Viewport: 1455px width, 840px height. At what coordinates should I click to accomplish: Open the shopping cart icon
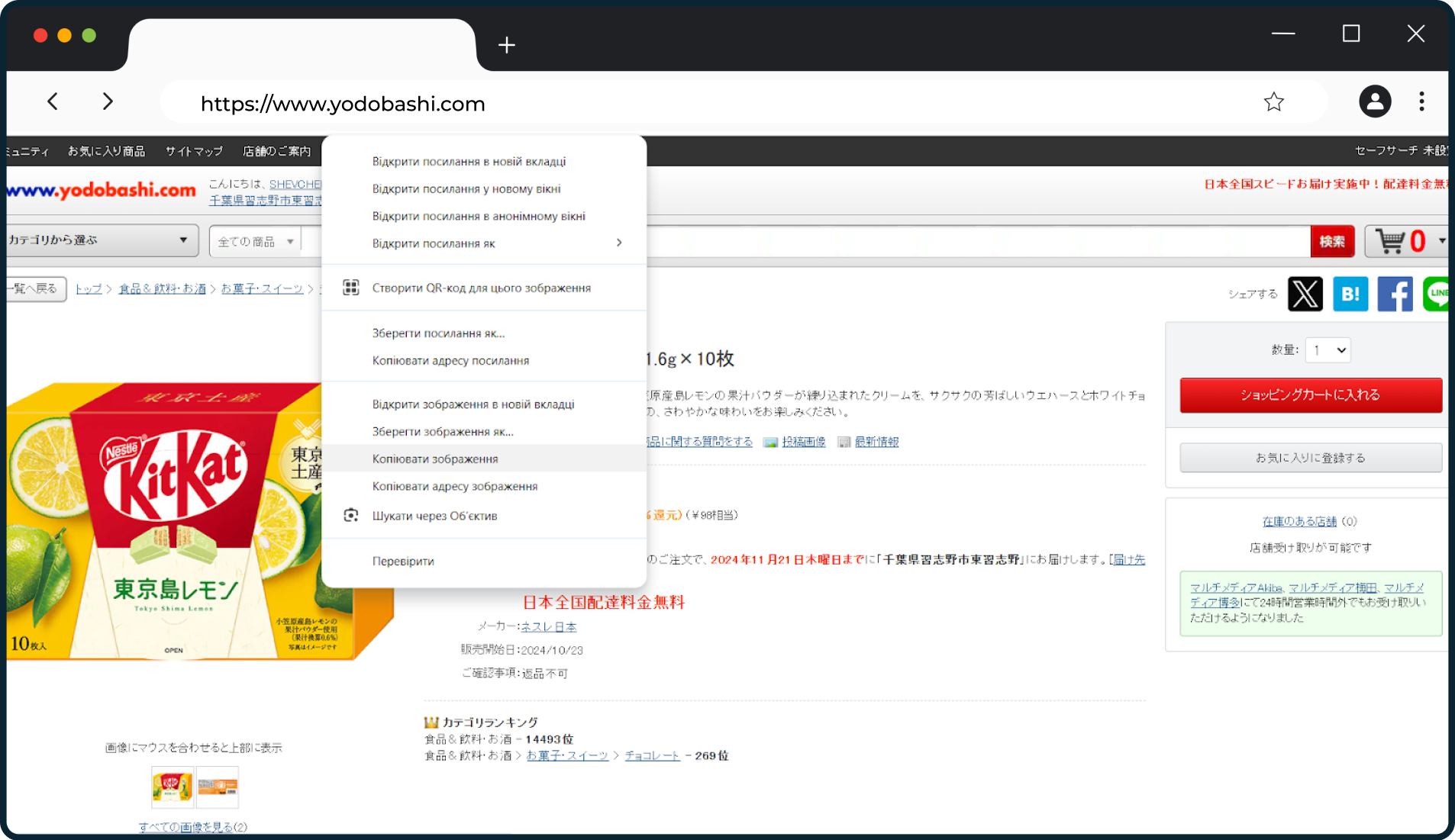[1390, 241]
